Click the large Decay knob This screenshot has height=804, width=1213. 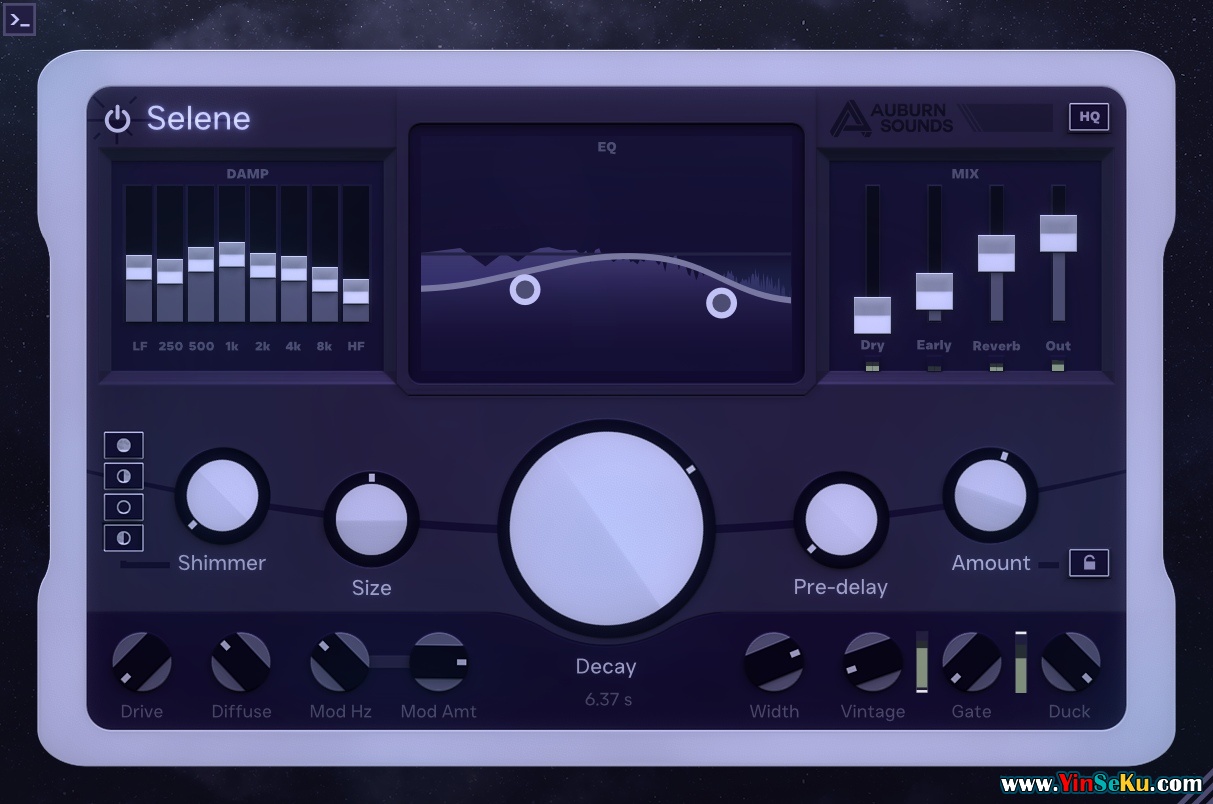(606, 529)
